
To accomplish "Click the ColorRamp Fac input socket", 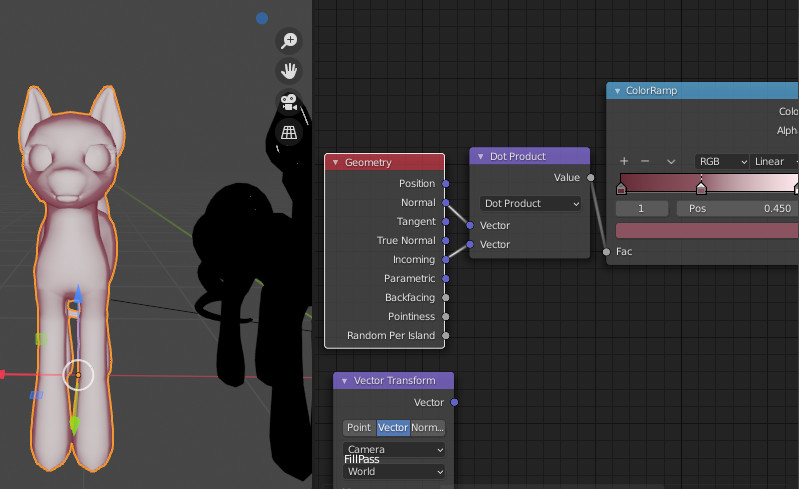I will tap(606, 252).
